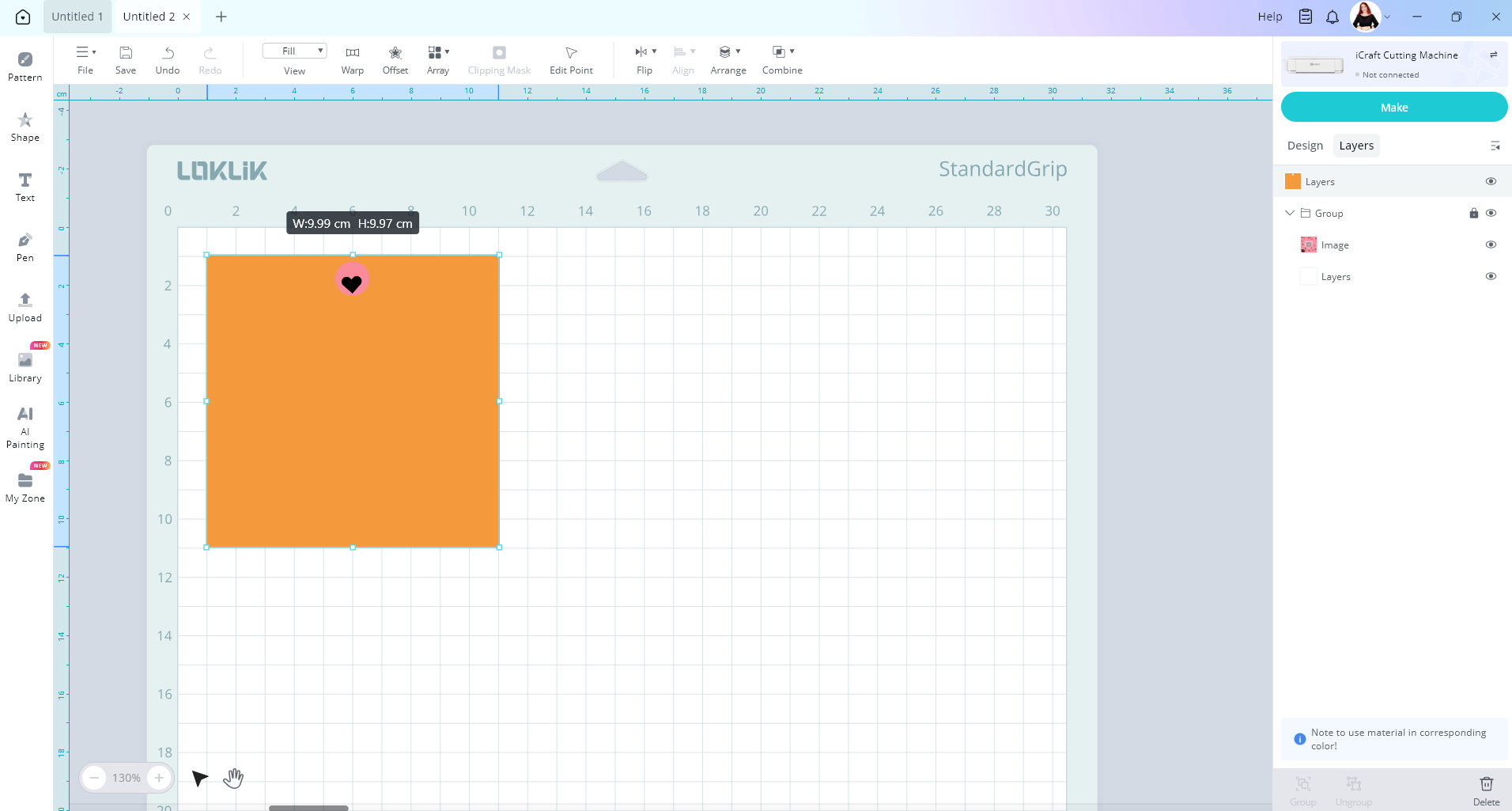
Task: Switch to the Untitled 1 document tab
Action: (x=77, y=17)
